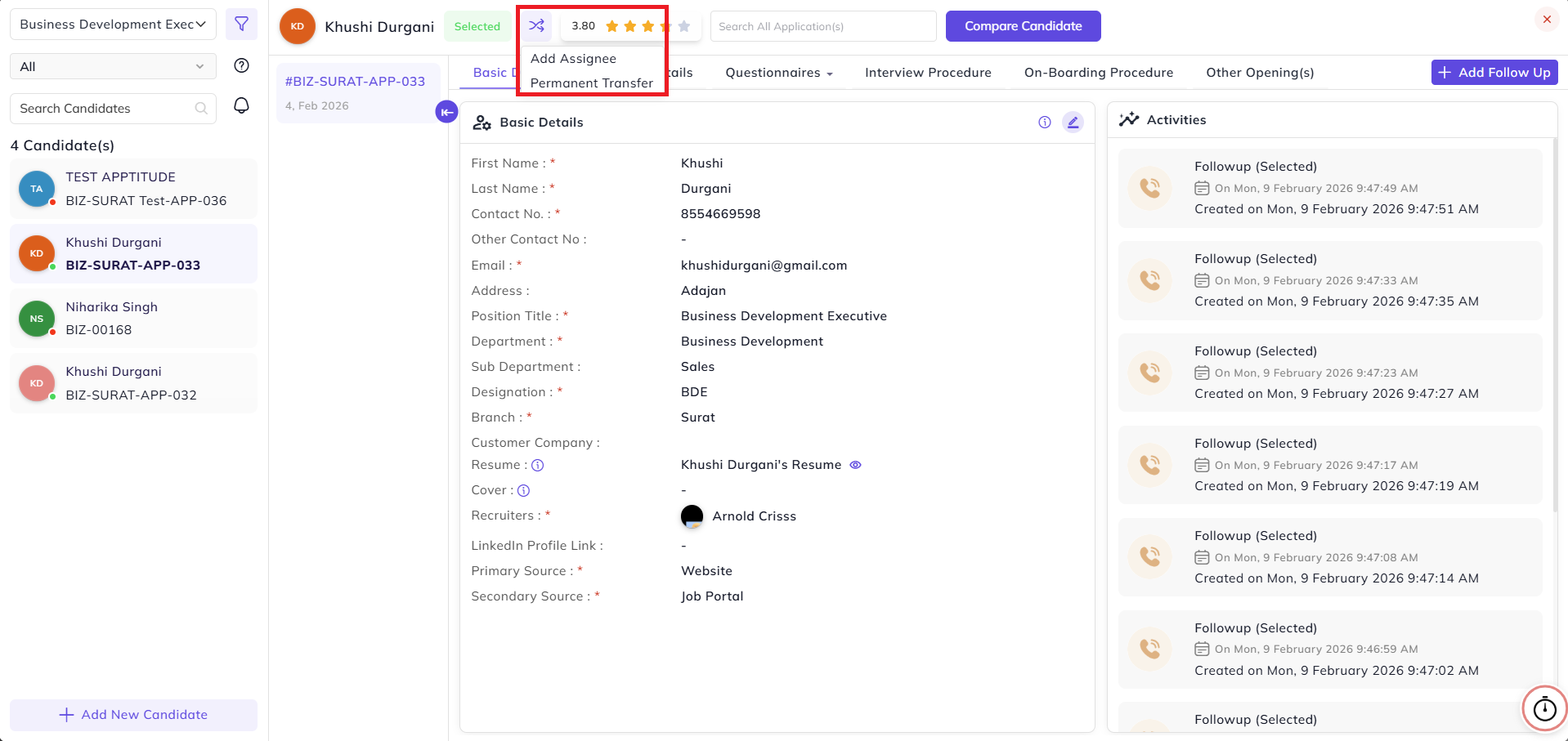Click the Arnold Crisss recruiter name
Image resolution: width=1568 pixels, height=741 pixels.
pos(754,516)
